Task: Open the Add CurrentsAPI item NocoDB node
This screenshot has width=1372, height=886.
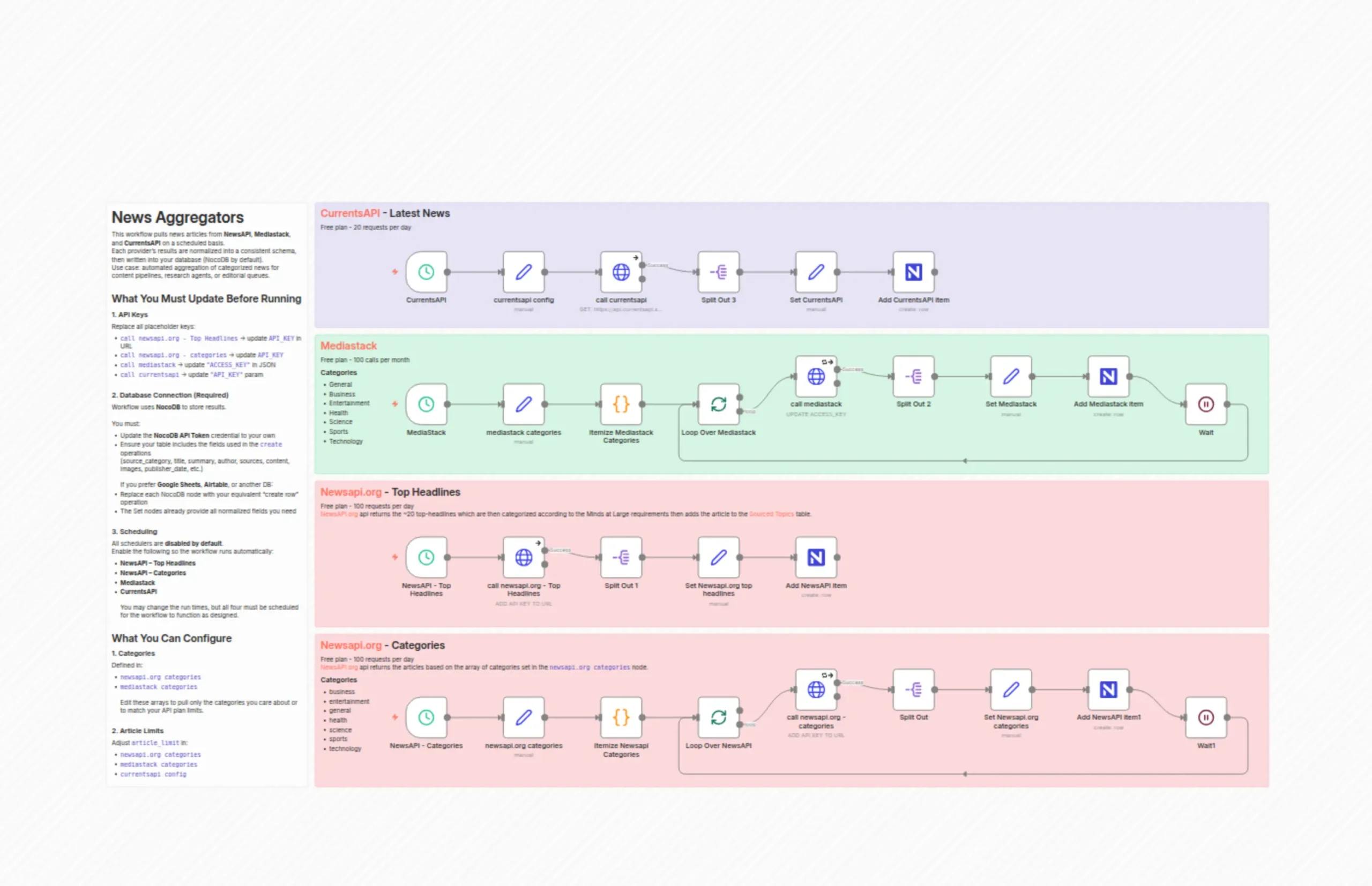Action: pyautogui.click(x=913, y=272)
